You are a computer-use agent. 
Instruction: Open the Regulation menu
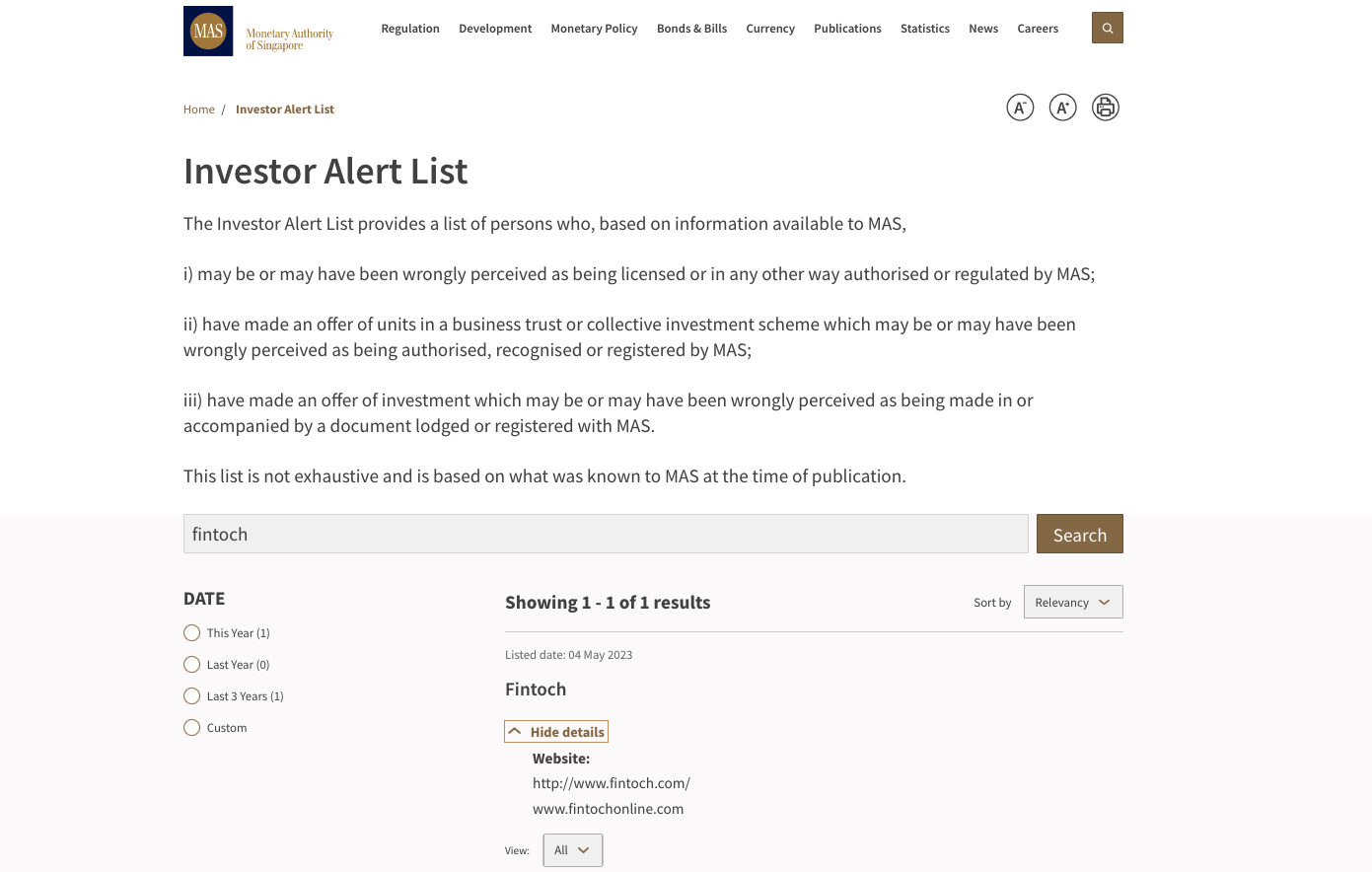[410, 29]
